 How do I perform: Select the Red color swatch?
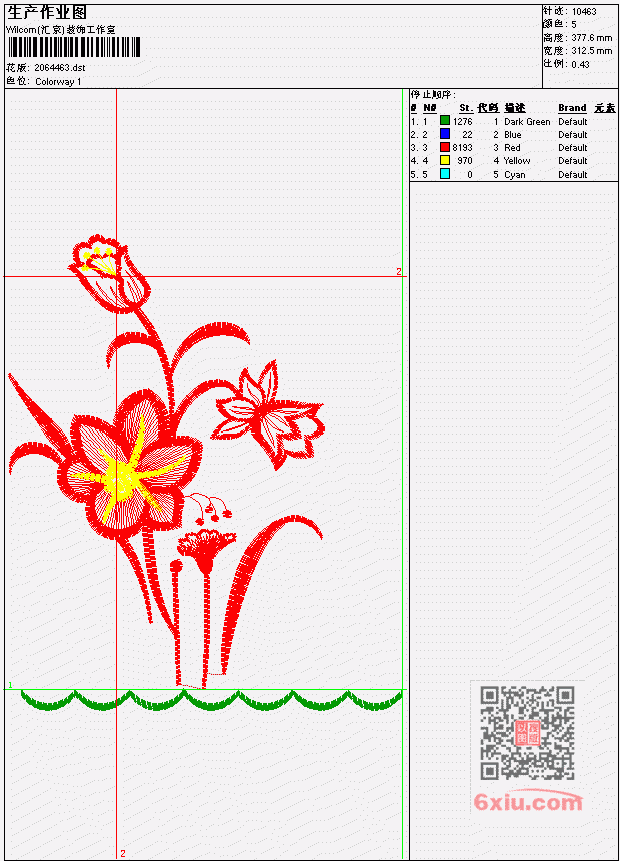pyautogui.click(x=445, y=147)
